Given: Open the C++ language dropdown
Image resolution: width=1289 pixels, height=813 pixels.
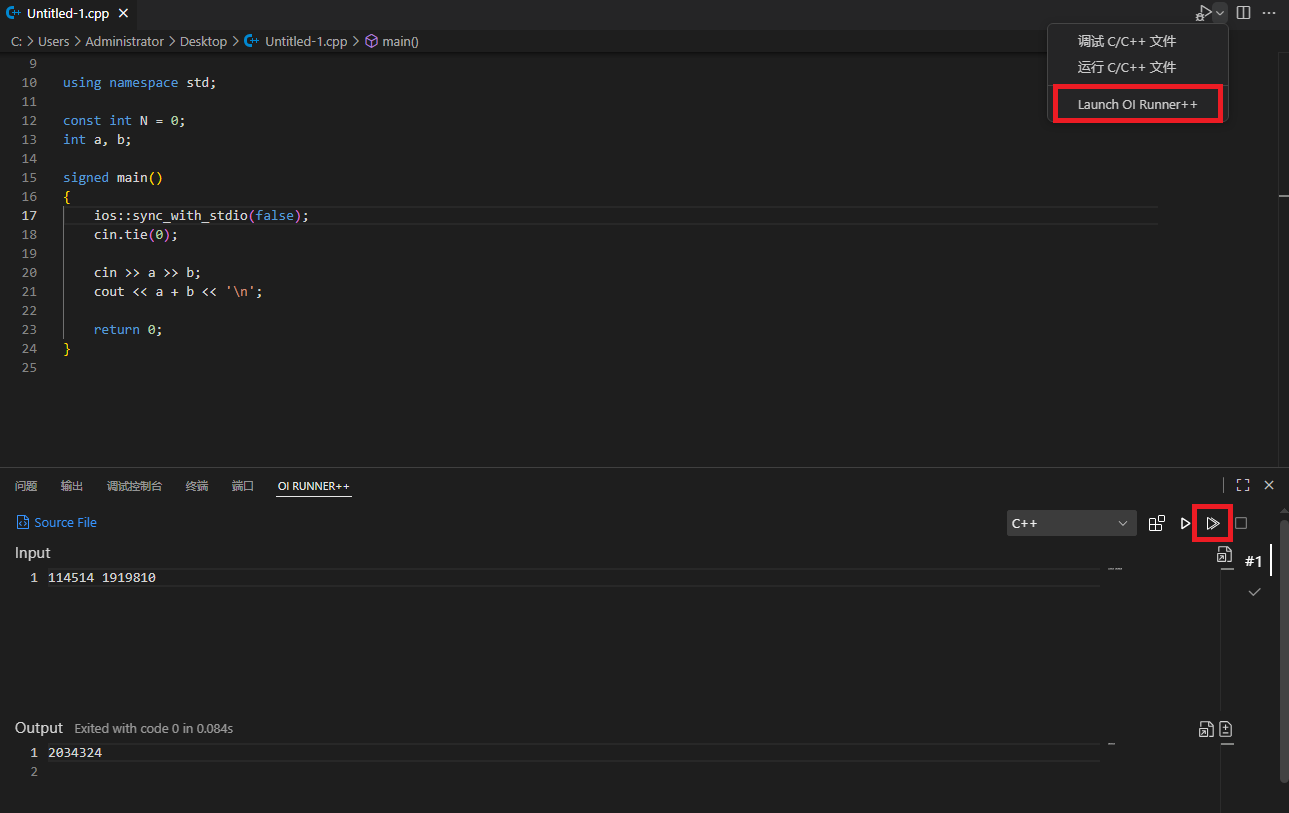Looking at the screenshot, I should pos(1071,523).
